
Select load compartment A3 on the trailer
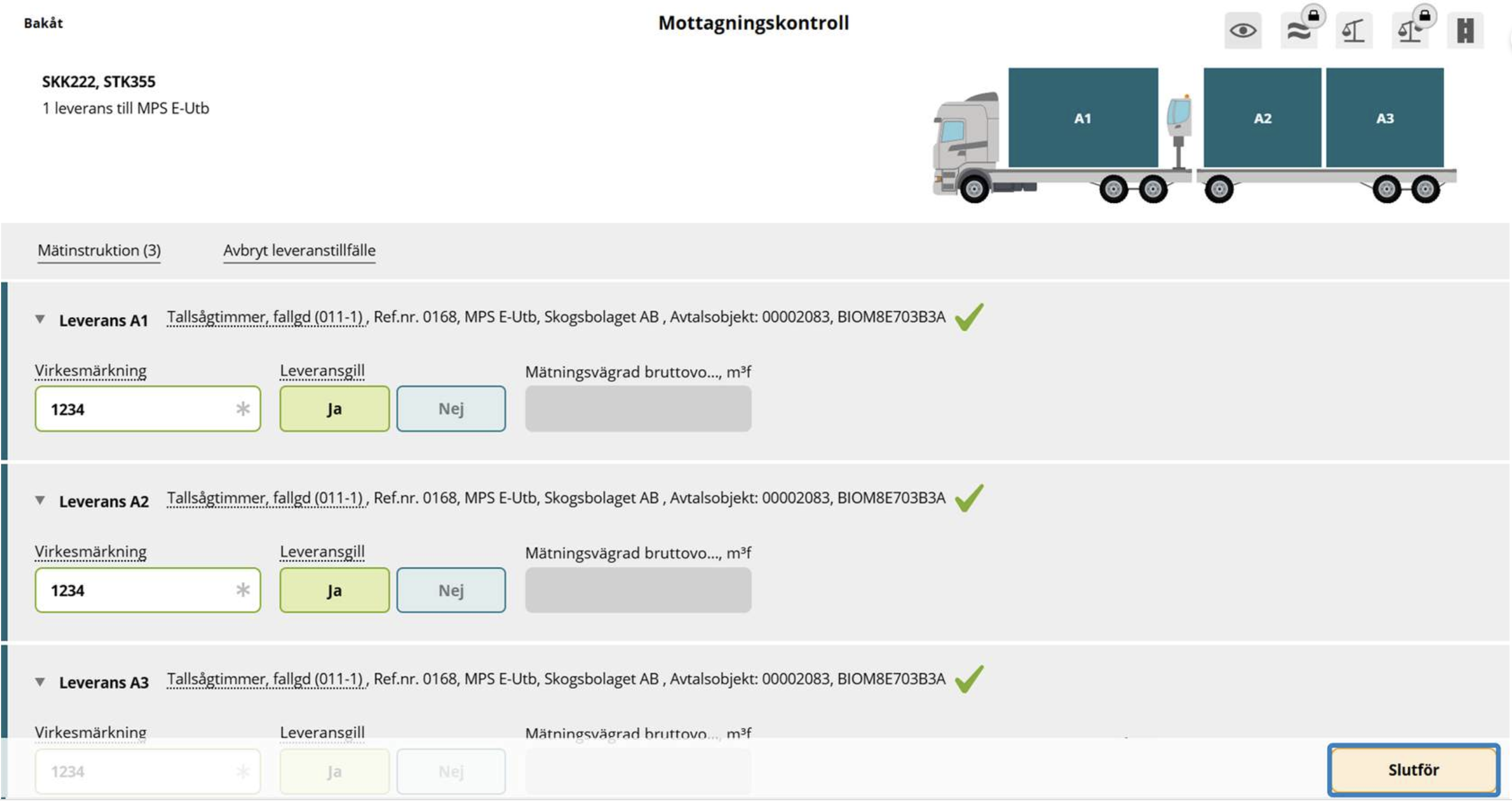1385,117
